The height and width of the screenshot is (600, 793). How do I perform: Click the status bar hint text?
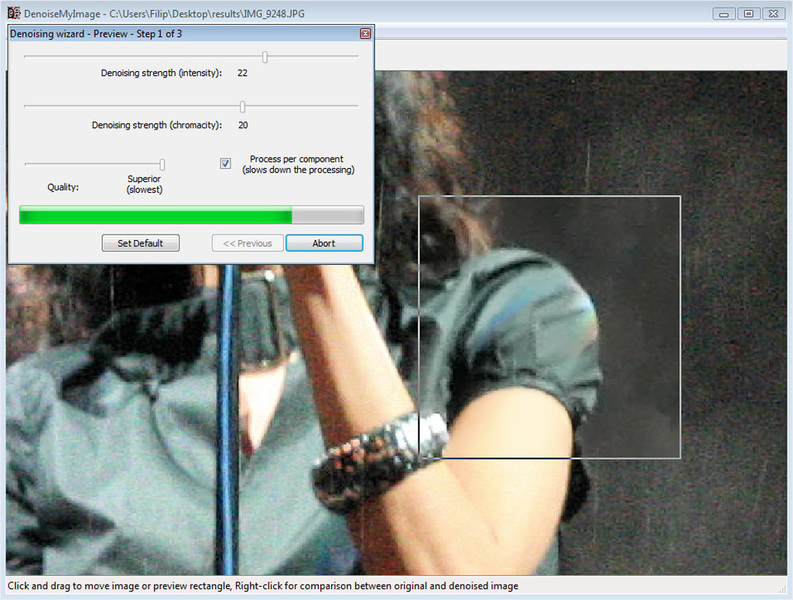click(x=263, y=586)
